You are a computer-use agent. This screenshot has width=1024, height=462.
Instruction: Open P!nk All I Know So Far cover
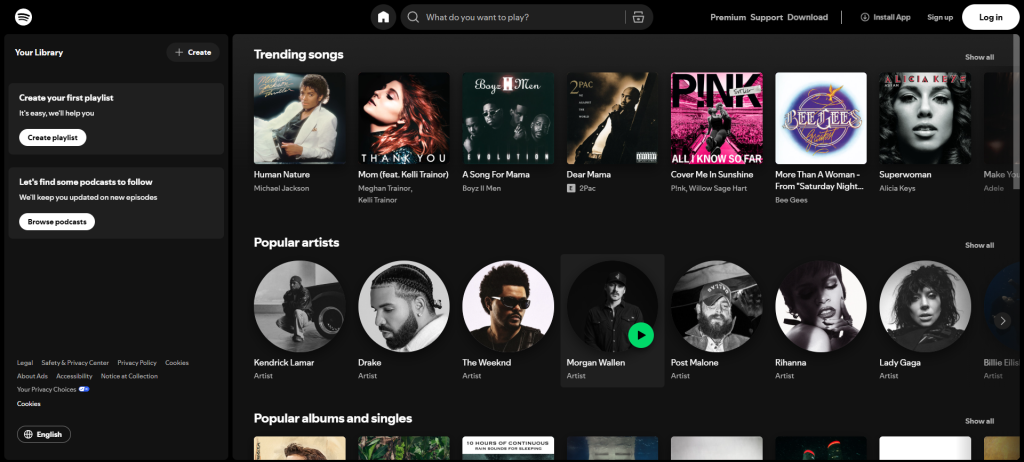pyautogui.click(x=716, y=118)
